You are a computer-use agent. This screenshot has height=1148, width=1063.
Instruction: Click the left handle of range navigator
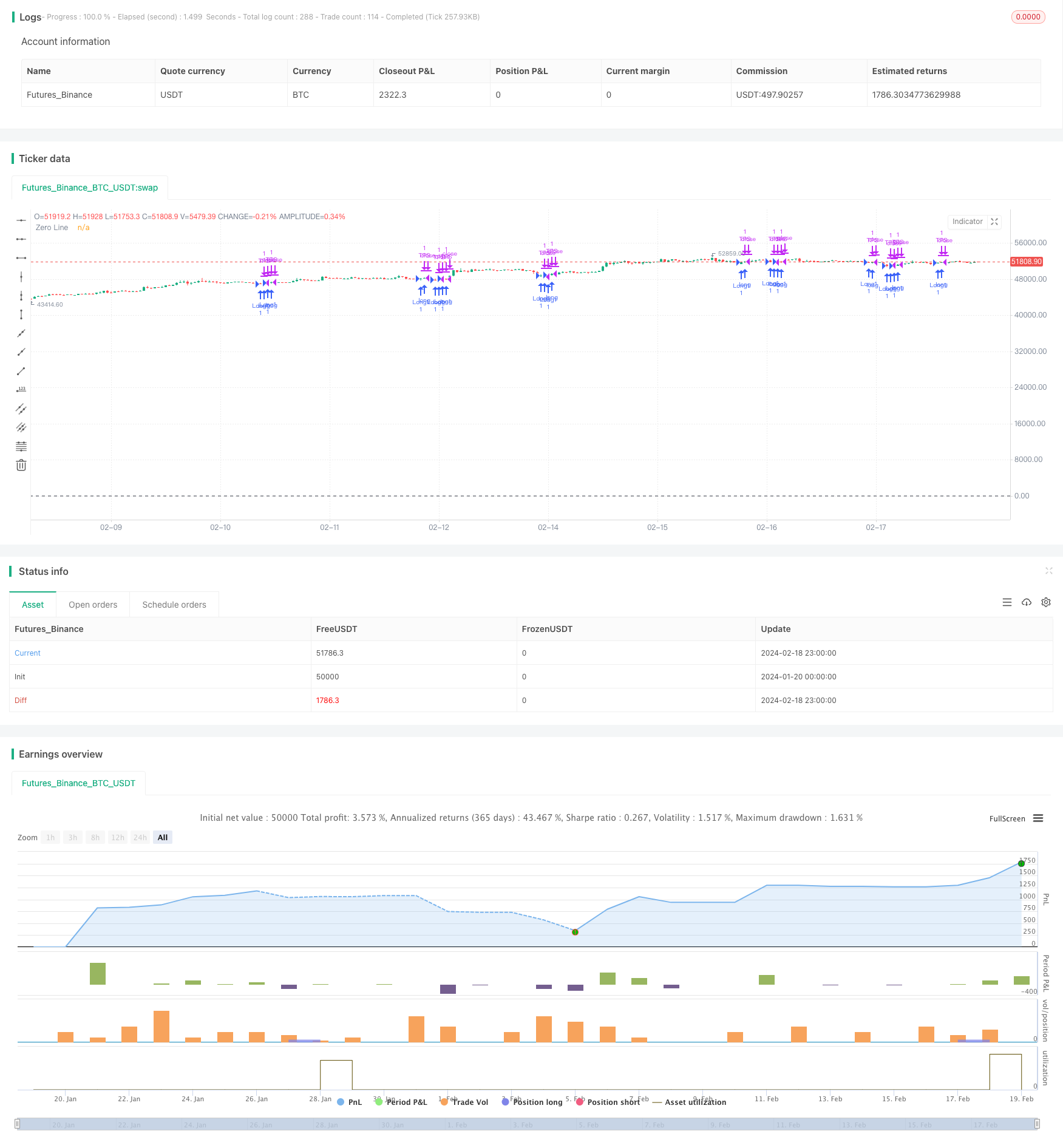[x=18, y=1124]
